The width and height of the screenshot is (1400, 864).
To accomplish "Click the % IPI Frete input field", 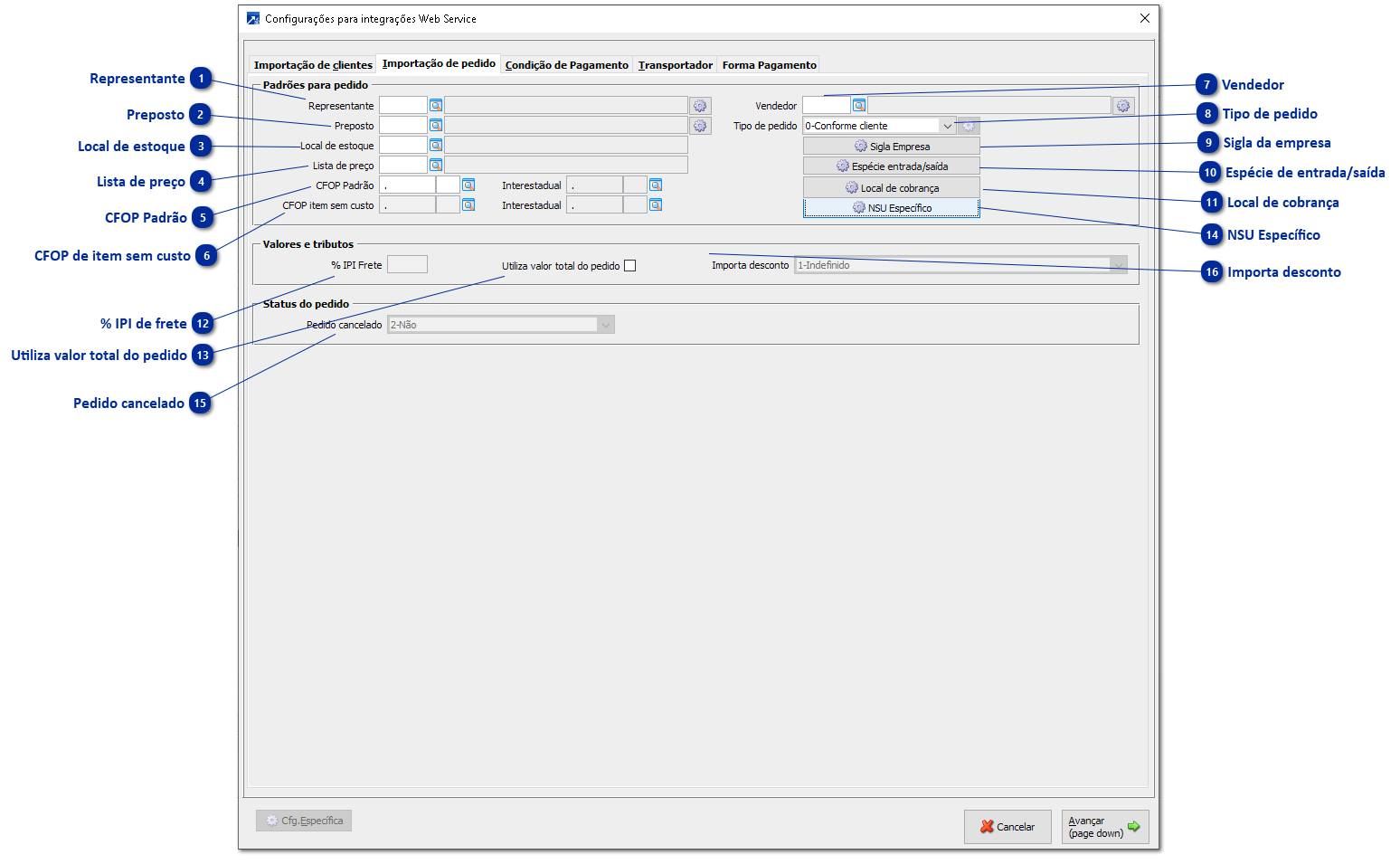I will [x=407, y=265].
